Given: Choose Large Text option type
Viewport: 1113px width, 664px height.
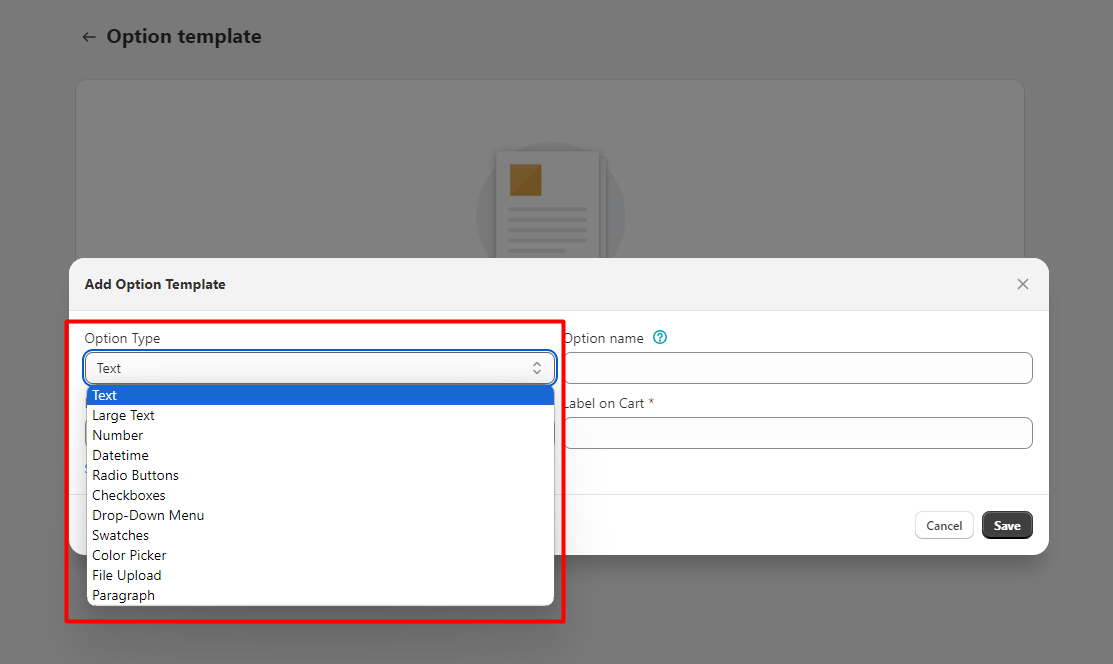Looking at the screenshot, I should coord(123,416).
